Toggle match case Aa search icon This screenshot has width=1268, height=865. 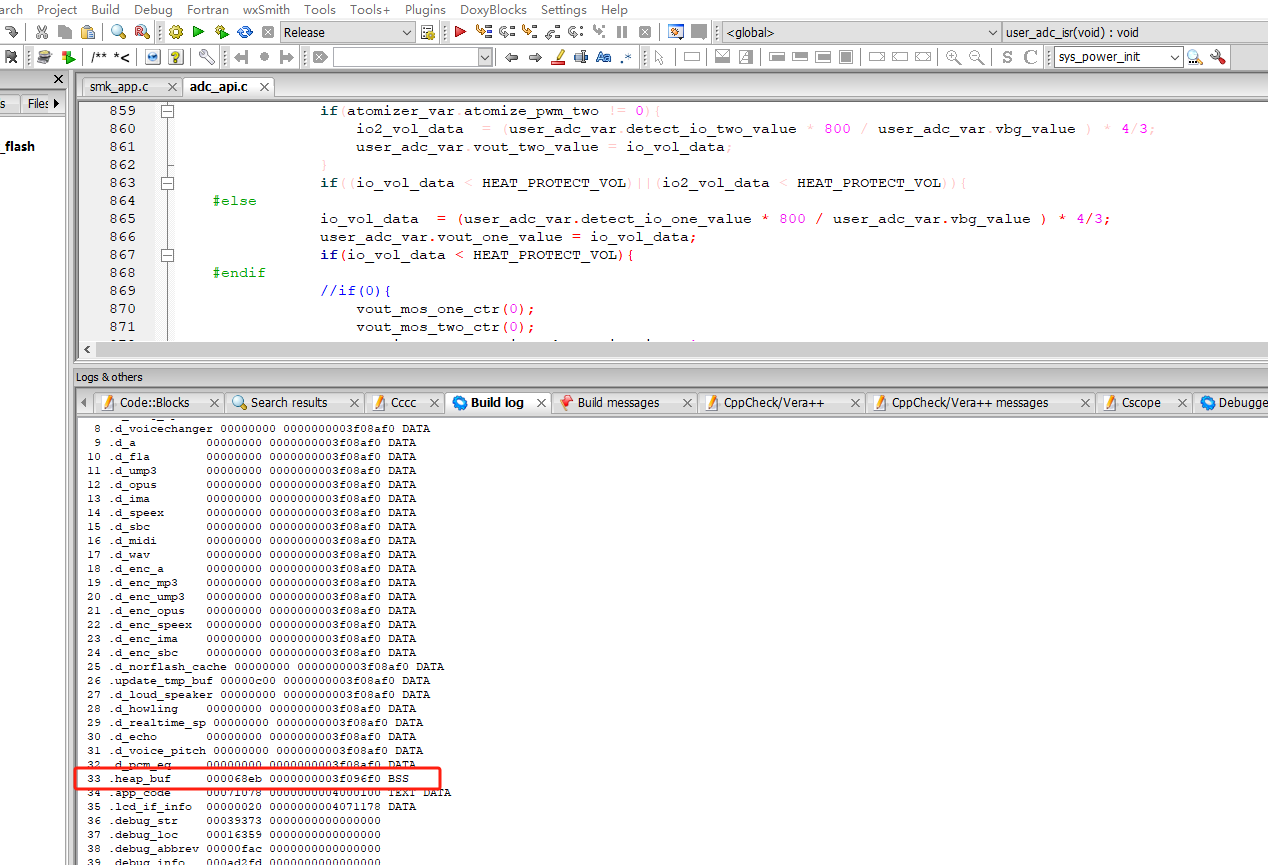tap(603, 57)
